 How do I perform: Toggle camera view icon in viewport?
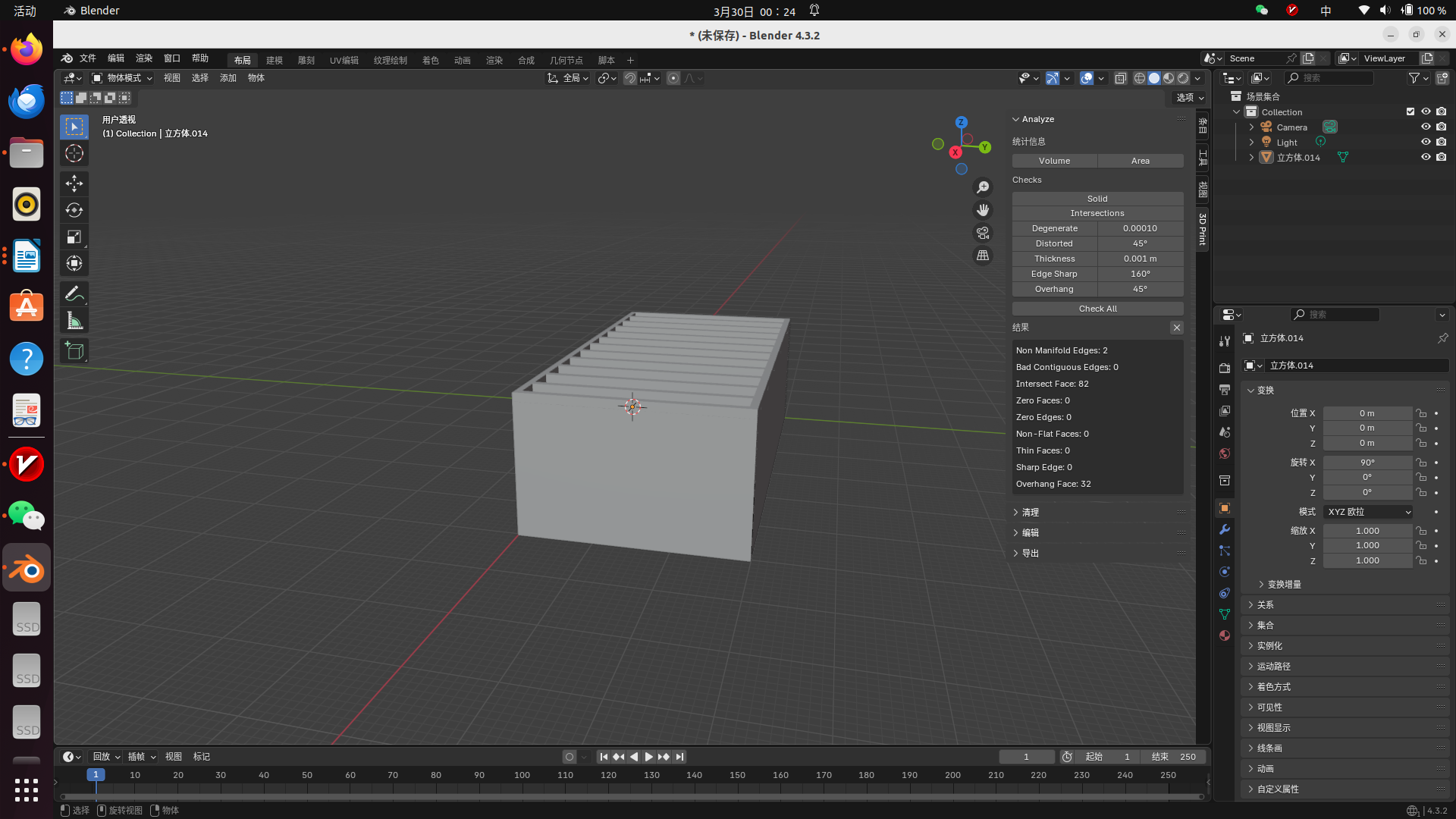coord(983,233)
